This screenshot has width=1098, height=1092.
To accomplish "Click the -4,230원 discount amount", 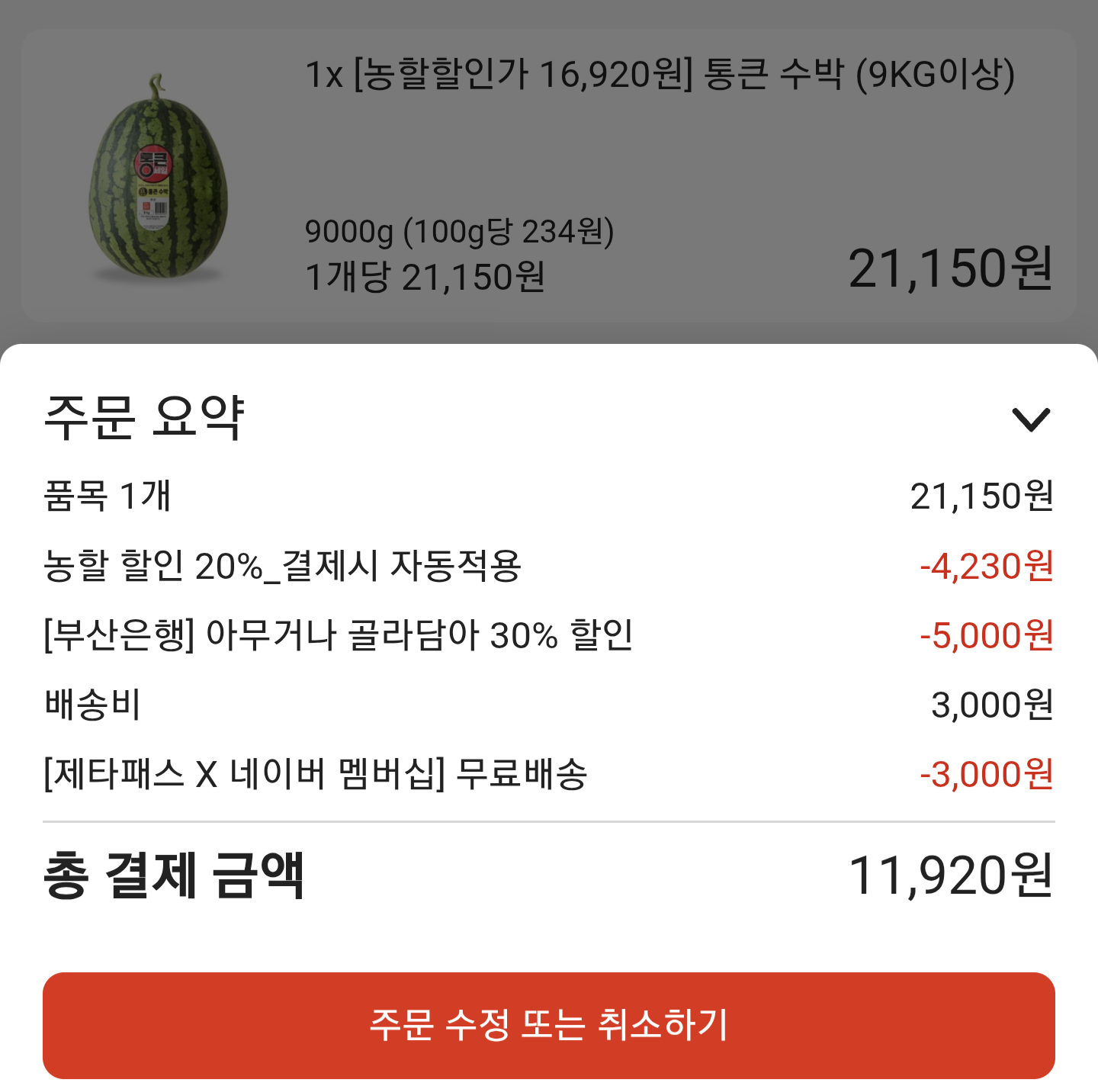I will pos(987,566).
